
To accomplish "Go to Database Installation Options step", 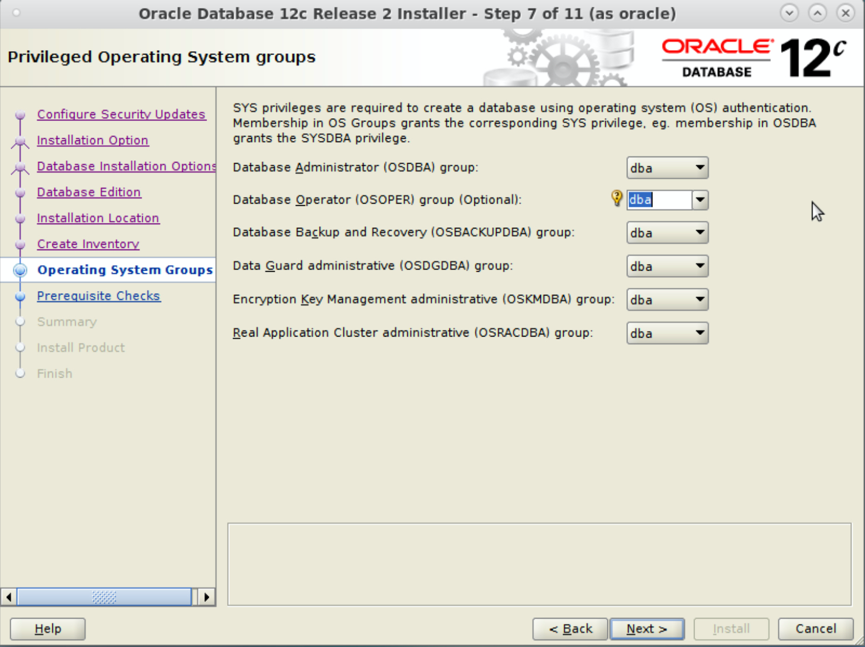I will tap(126, 166).
